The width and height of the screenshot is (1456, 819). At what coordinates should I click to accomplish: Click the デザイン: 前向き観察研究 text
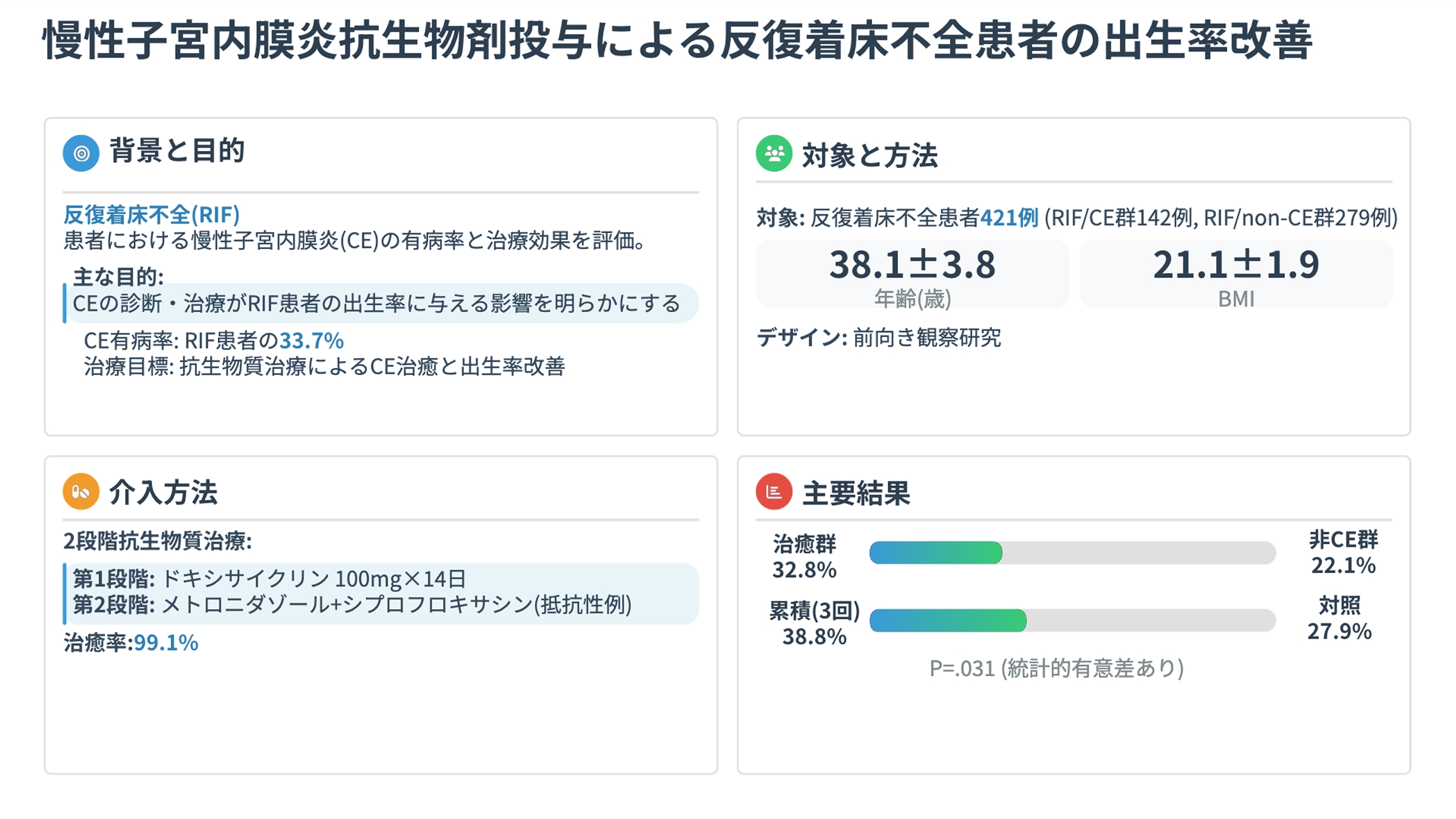coord(879,338)
